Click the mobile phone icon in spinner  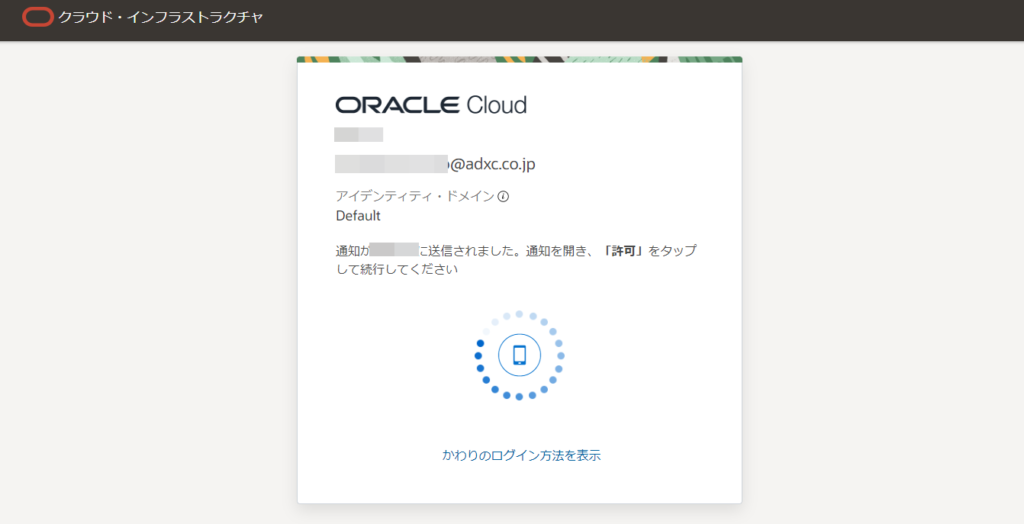(x=519, y=355)
